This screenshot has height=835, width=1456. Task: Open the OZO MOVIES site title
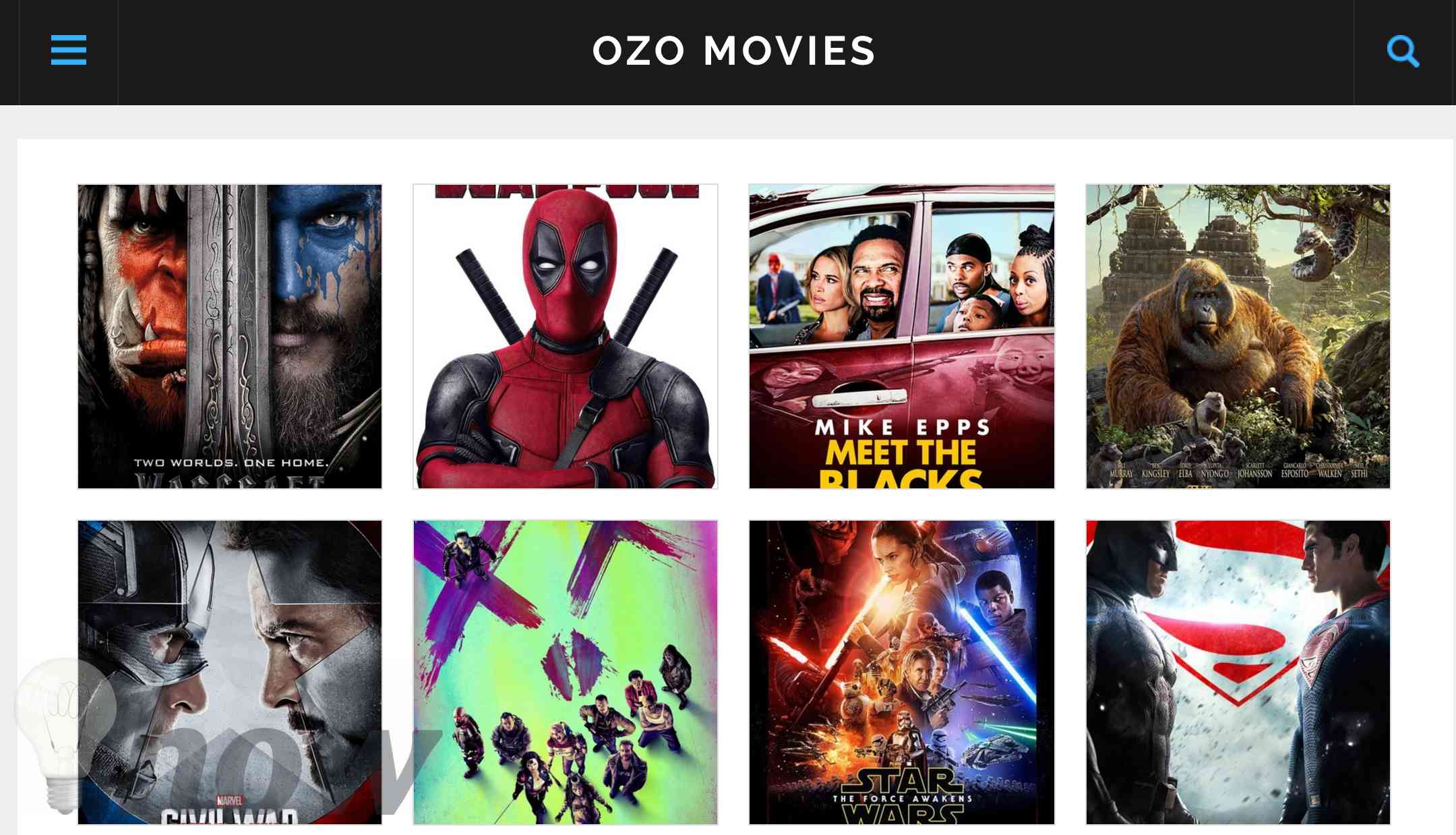734,51
